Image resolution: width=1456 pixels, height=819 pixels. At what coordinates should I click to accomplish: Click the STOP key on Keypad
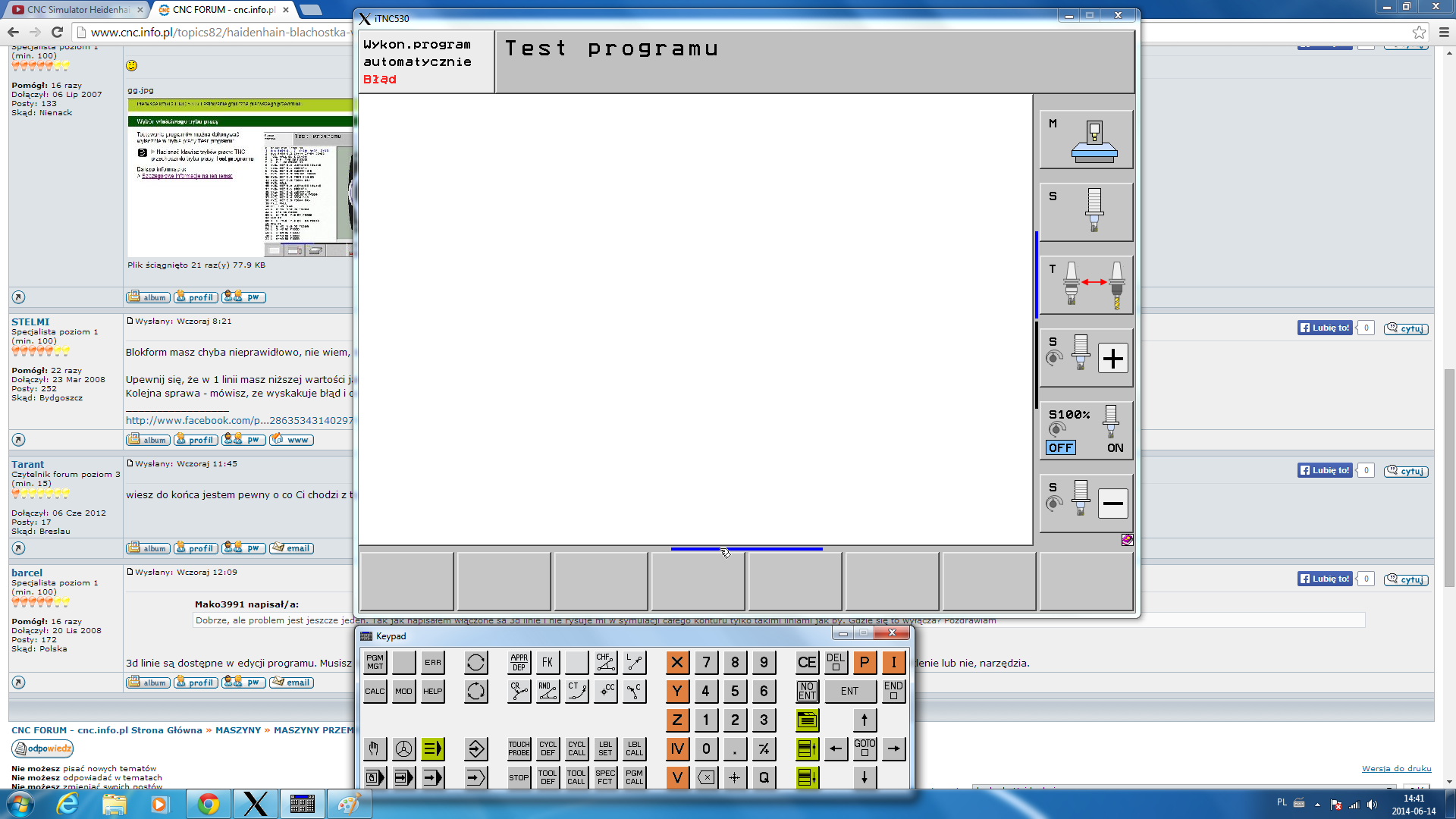point(519,777)
